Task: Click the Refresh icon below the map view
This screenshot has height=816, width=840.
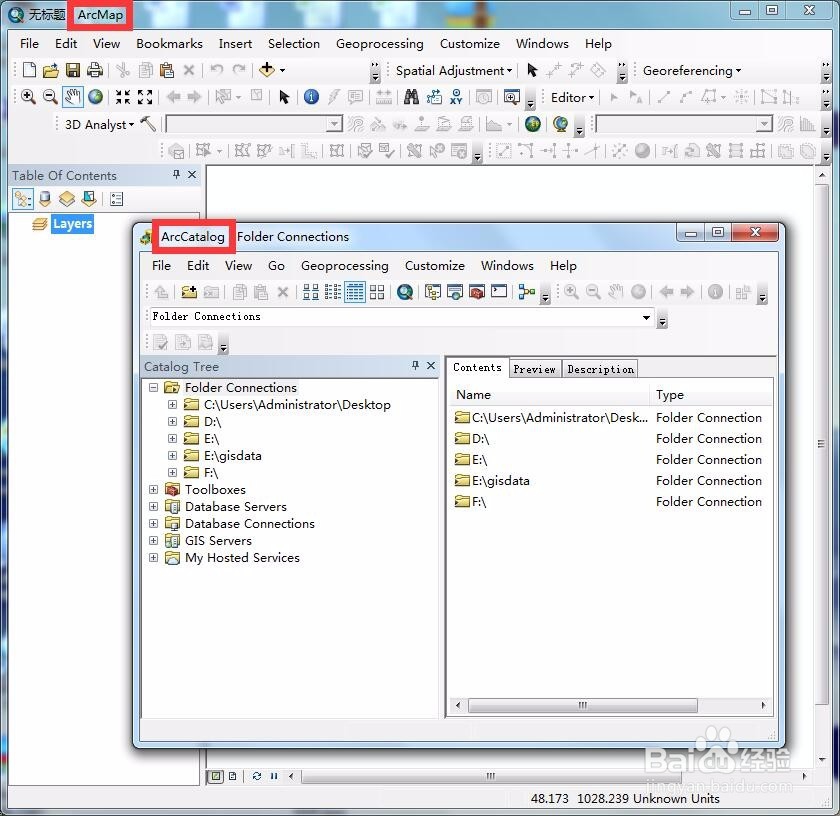Action: (x=257, y=776)
